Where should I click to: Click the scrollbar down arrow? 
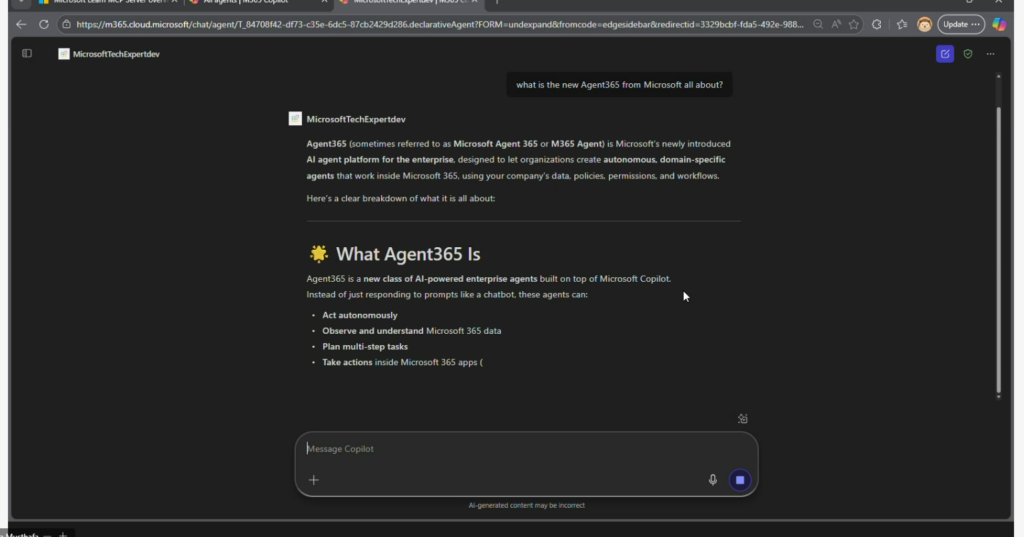pos(998,397)
